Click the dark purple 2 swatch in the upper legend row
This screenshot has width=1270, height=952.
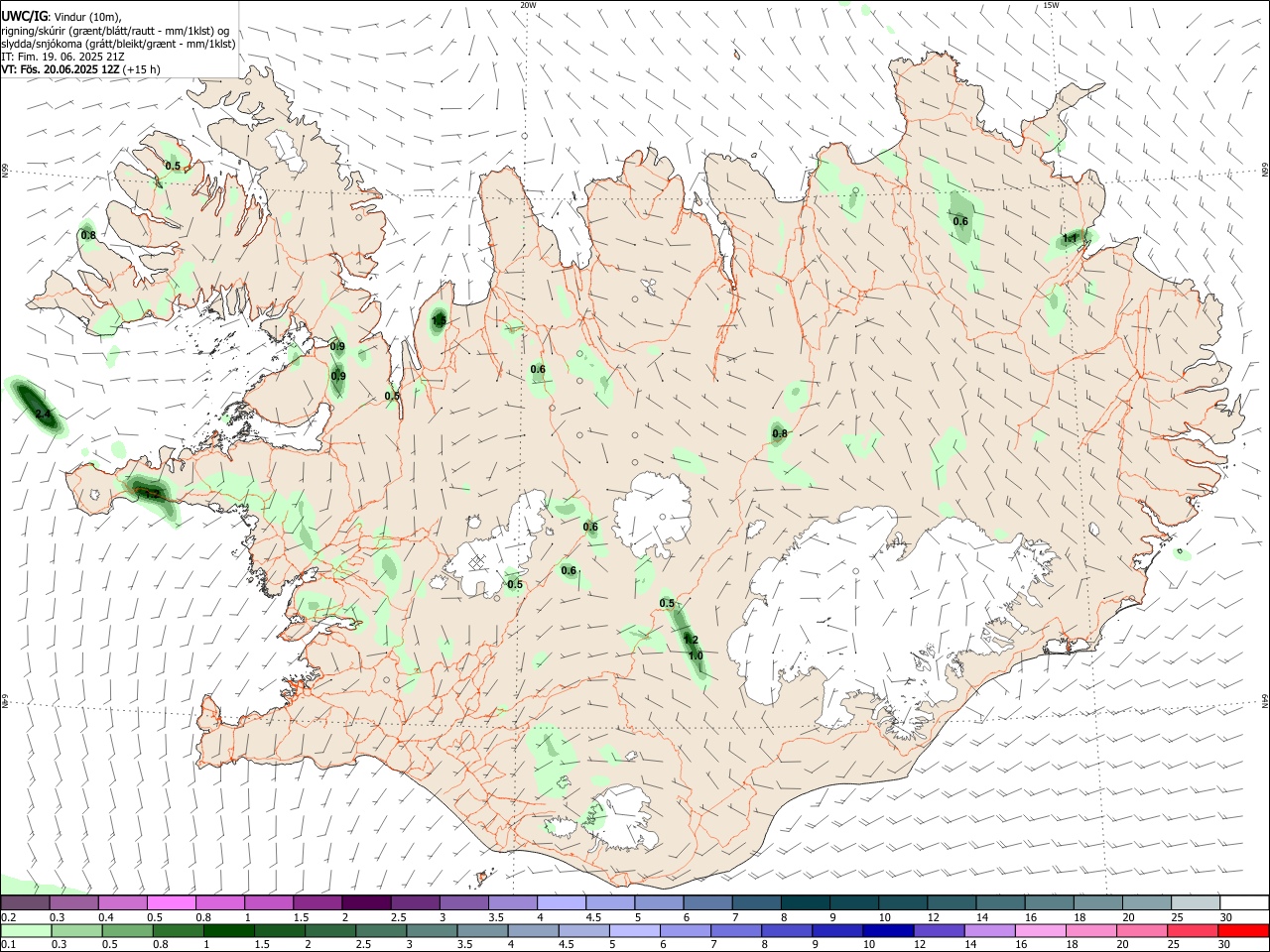[x=365, y=902]
